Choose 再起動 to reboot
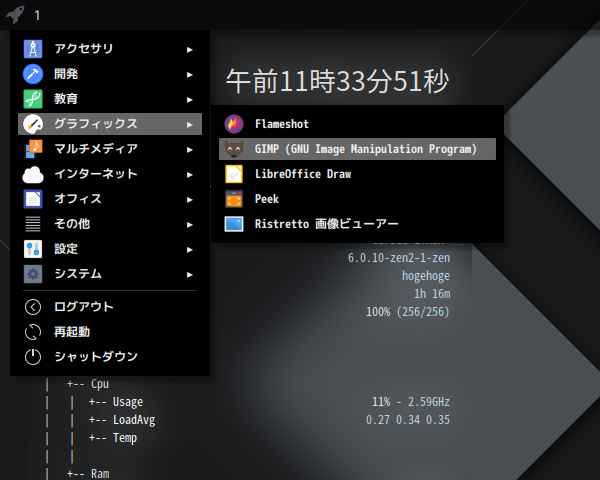Screen dimensions: 600x480 [110, 332]
